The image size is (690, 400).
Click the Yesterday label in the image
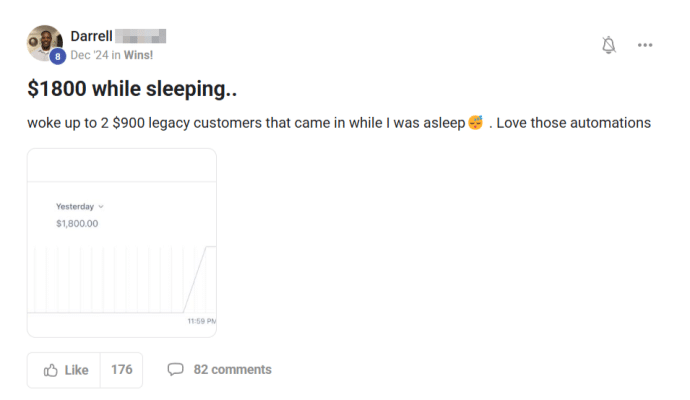pos(75,206)
